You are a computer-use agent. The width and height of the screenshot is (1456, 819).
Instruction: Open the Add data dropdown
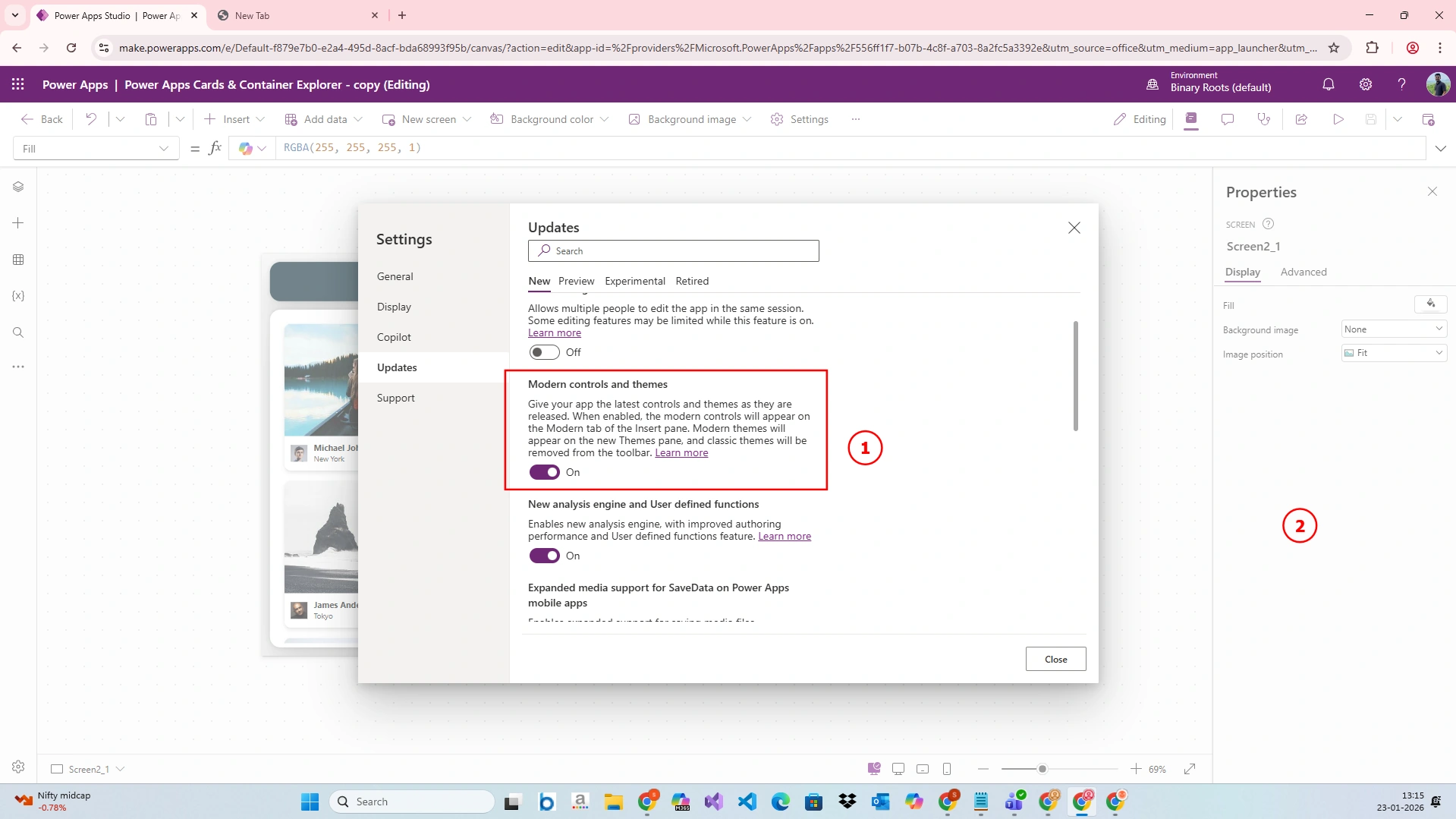click(324, 119)
